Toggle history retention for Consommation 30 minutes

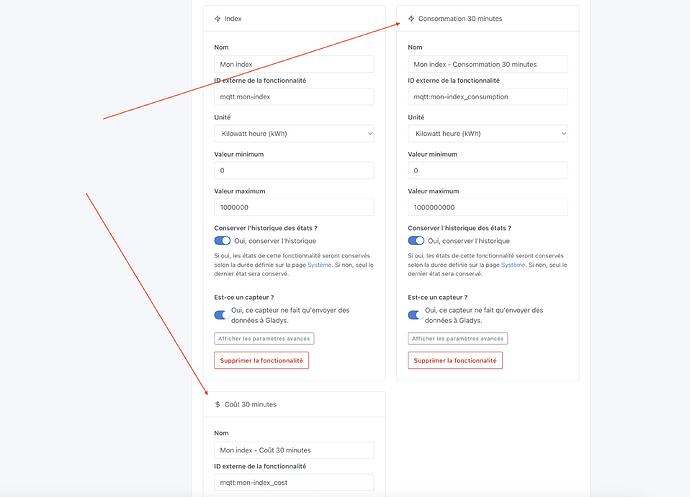click(416, 240)
